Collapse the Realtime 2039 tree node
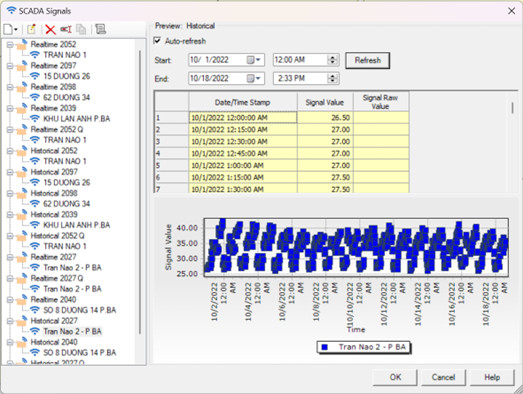Viewport: 523px width, 394px height. (10, 108)
